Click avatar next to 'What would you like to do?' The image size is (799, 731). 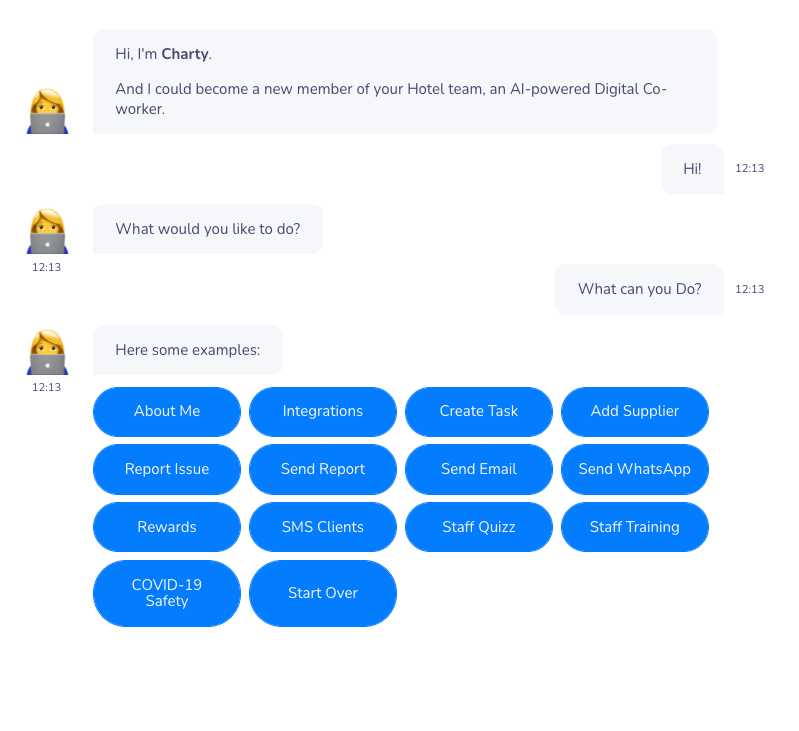click(x=47, y=231)
